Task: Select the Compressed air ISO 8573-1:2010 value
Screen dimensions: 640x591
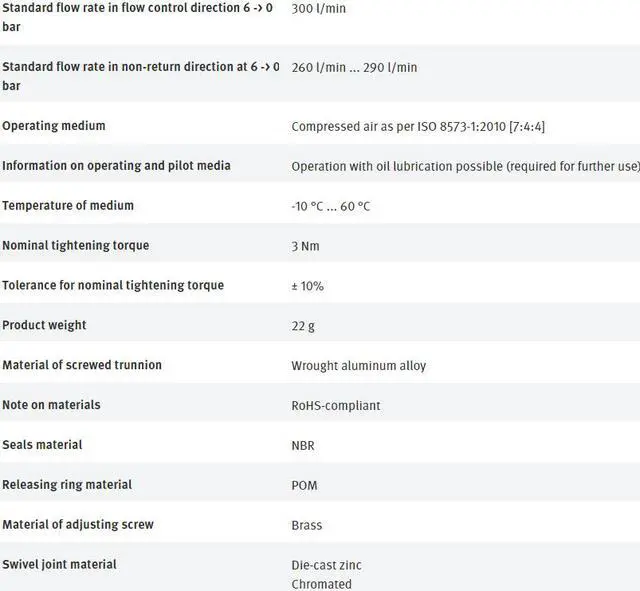Action: (418, 127)
